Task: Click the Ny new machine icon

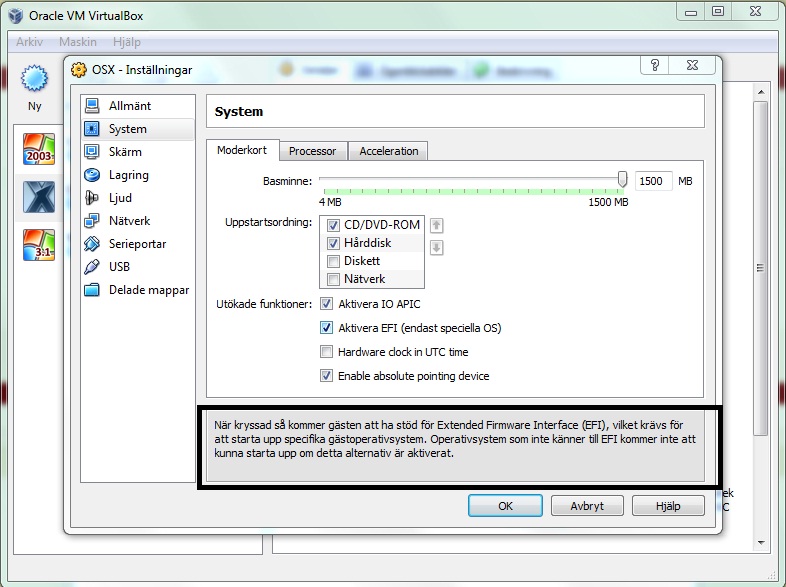Action: (34, 78)
